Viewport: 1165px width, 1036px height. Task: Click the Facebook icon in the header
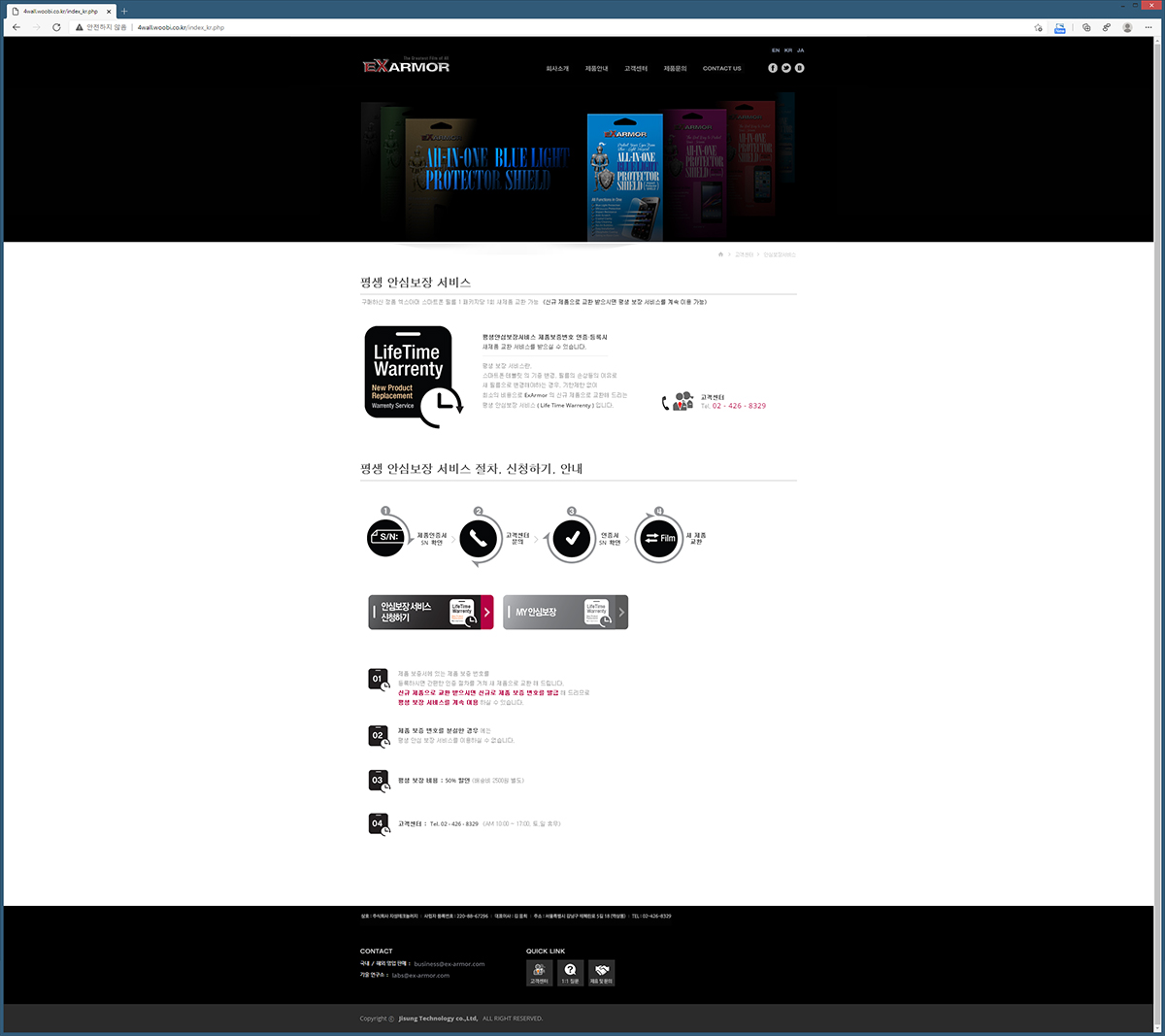pos(773,68)
